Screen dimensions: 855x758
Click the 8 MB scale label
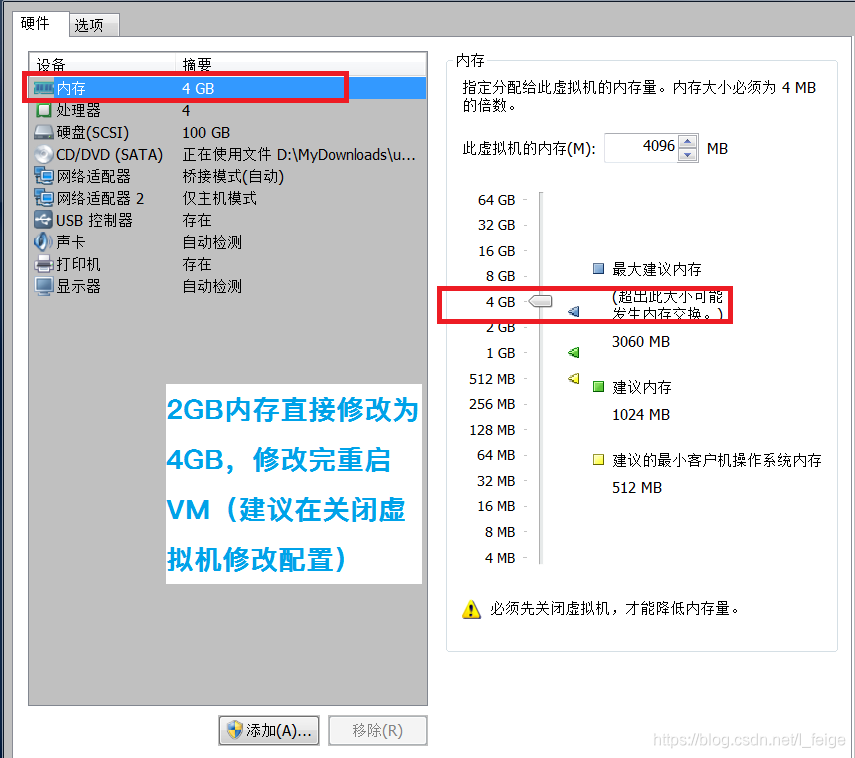tap(500, 532)
